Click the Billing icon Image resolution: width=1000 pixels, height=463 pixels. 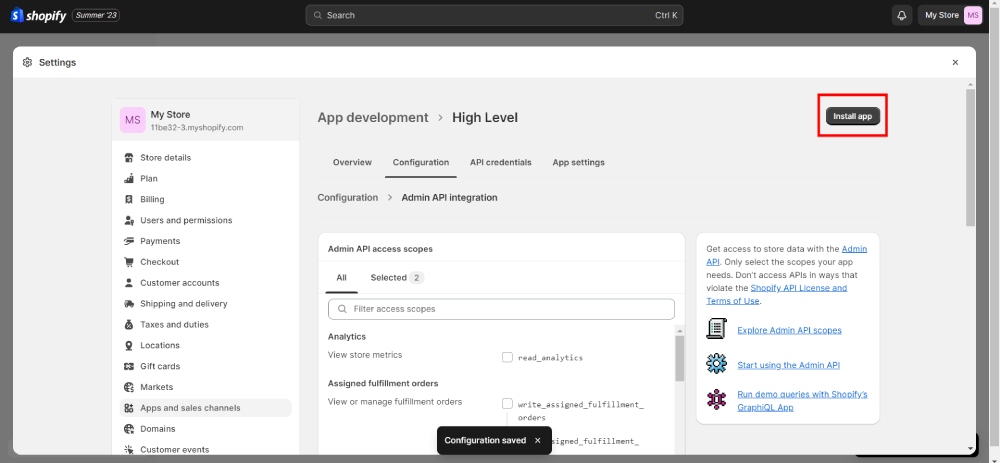[129, 200]
